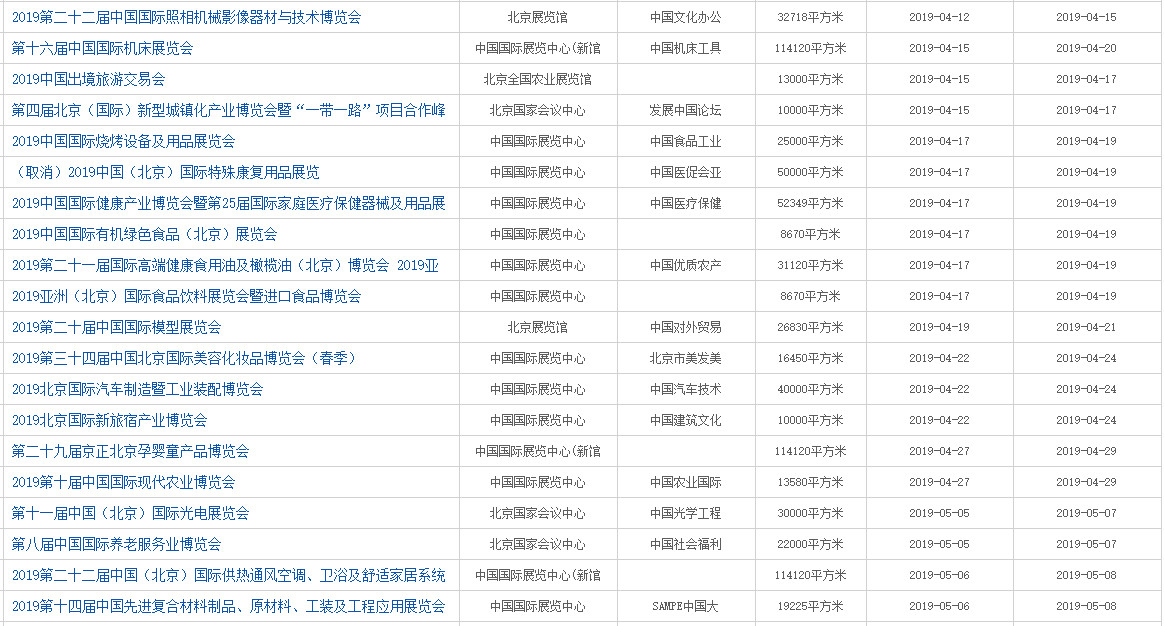The image size is (1165, 626).
Task: Click organizer 中国医疗保健
Action: 685,203
